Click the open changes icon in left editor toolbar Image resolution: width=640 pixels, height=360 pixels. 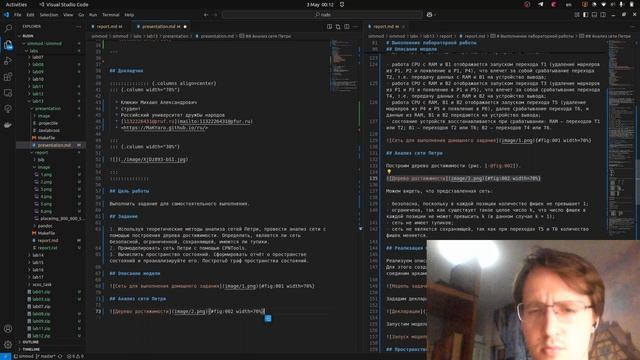pyautogui.click(x=338, y=27)
